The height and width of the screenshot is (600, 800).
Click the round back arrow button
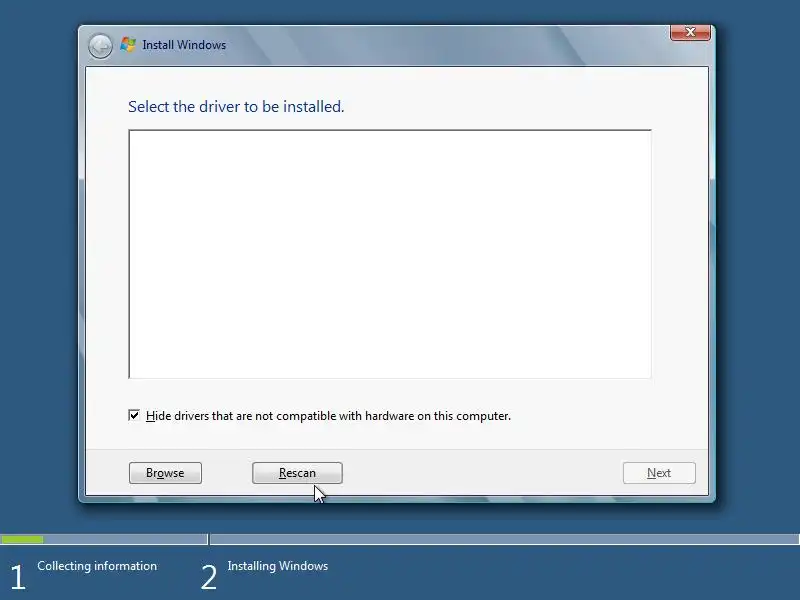pos(100,46)
